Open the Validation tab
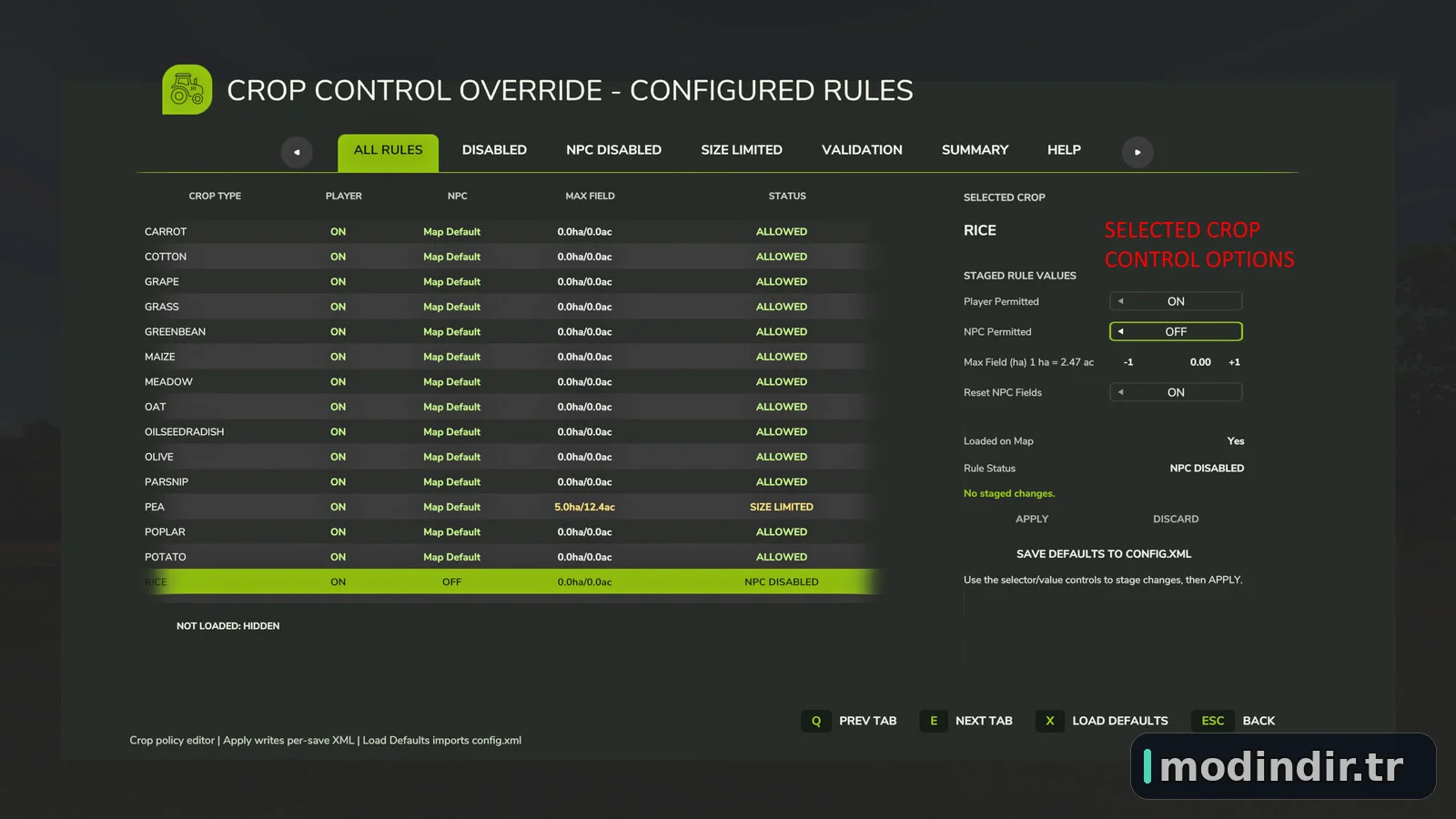The width and height of the screenshot is (1456, 819). pyautogui.click(x=862, y=150)
